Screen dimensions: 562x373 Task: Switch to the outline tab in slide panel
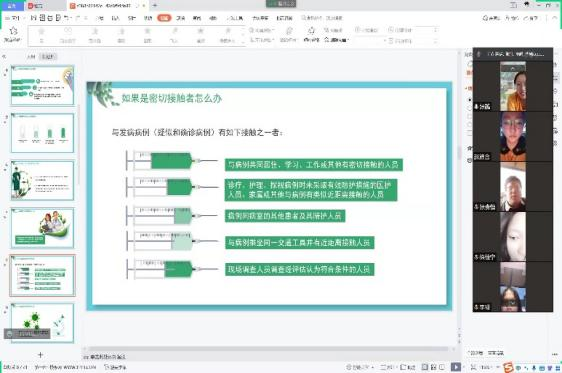click(x=31, y=57)
